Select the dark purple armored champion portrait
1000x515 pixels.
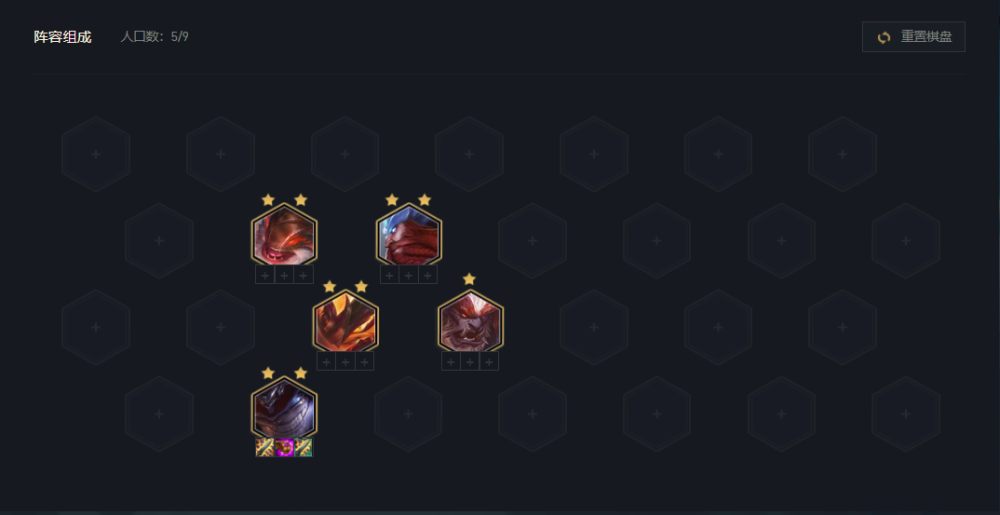point(284,408)
